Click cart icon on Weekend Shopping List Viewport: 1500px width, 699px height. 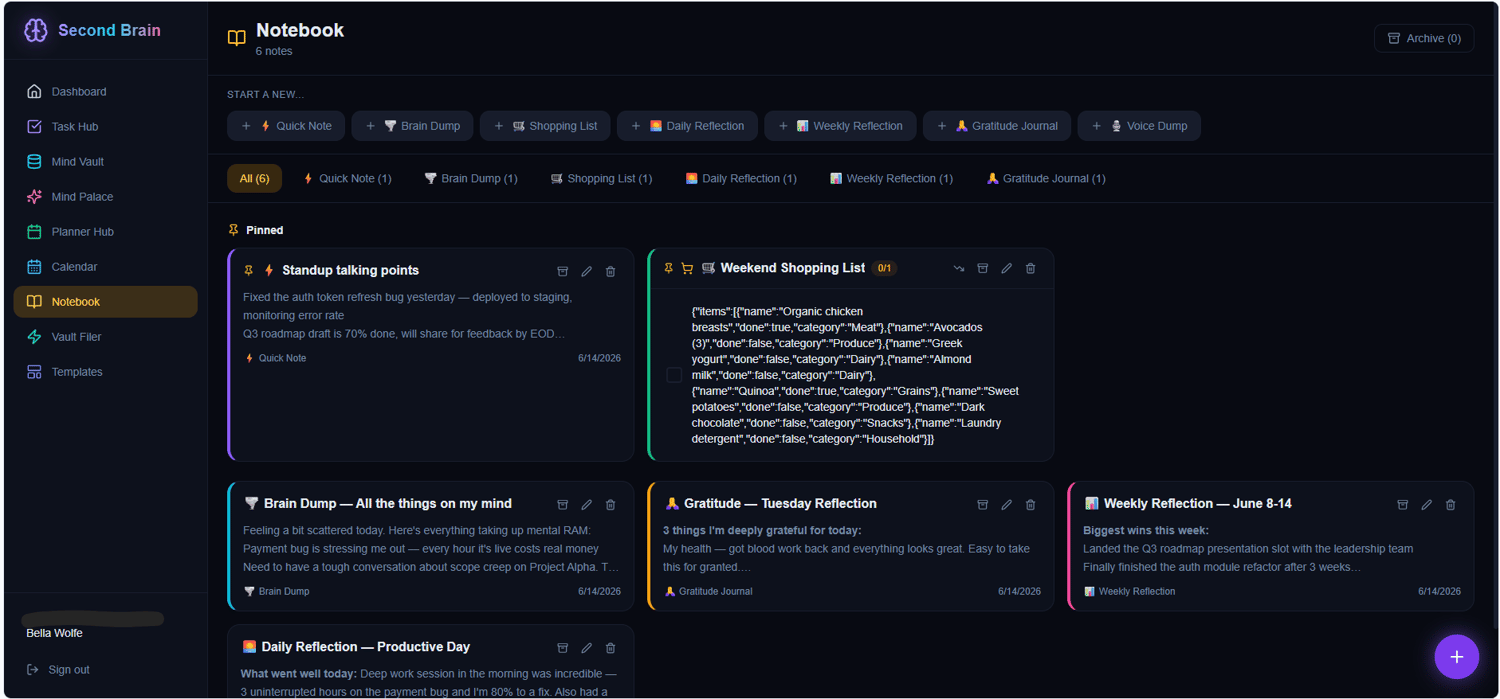coord(687,268)
